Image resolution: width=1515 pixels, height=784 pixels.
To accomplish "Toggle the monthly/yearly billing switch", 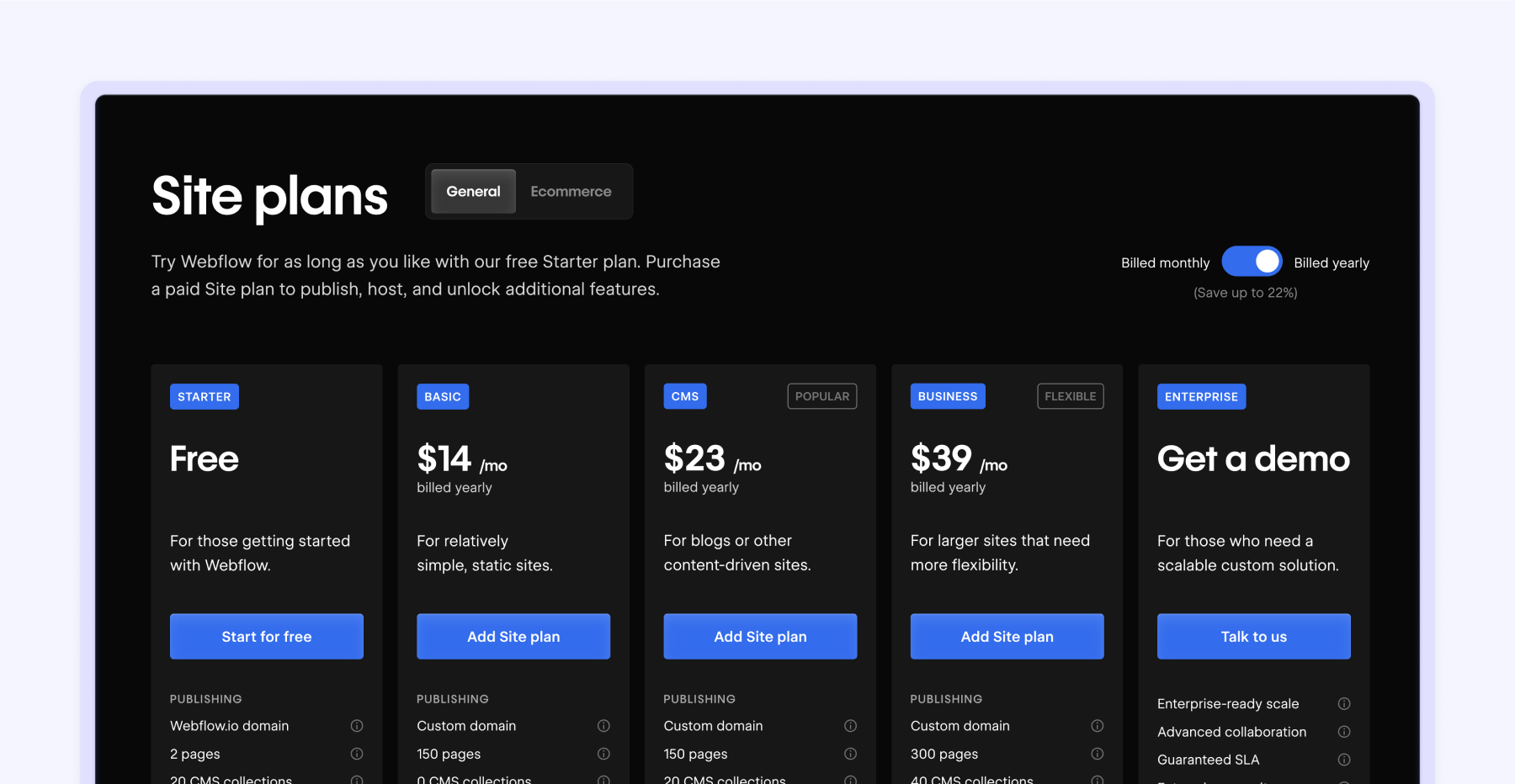I will (x=1252, y=262).
